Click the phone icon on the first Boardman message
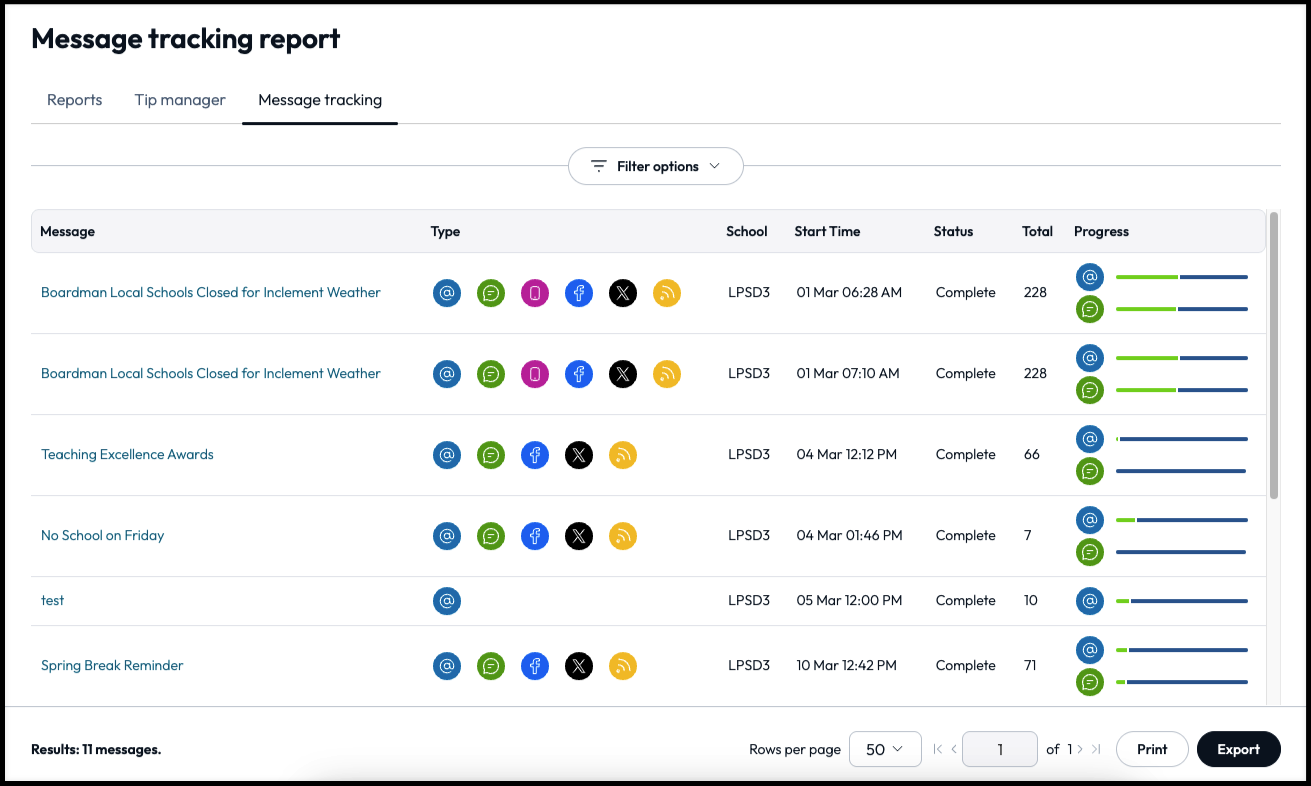 point(535,293)
